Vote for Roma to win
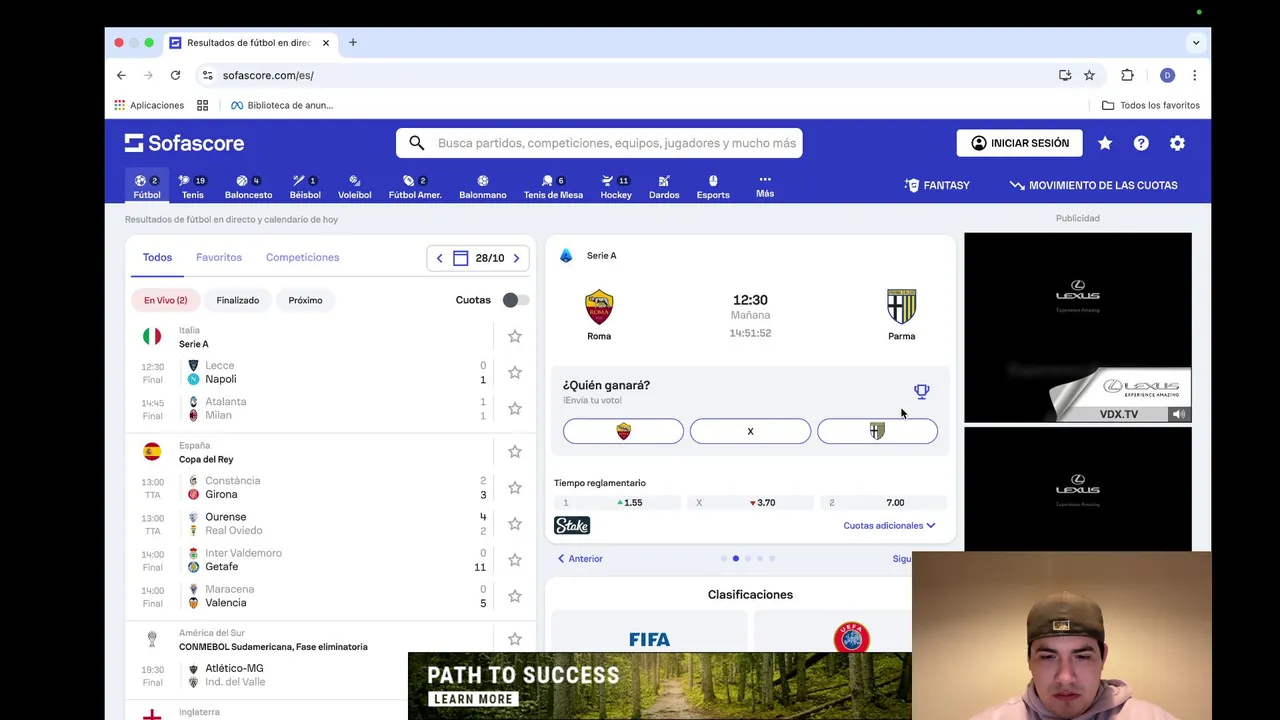1280x720 pixels. pos(623,431)
